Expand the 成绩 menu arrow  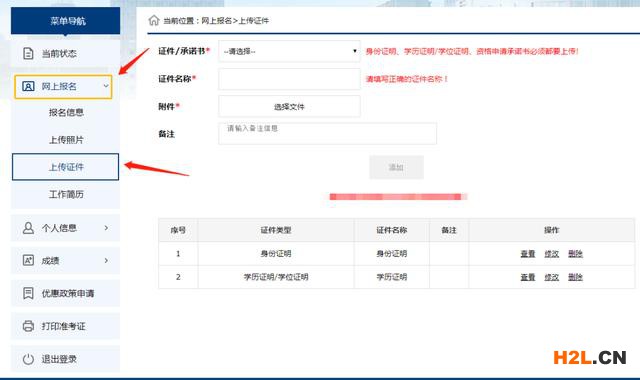pyautogui.click(x=106, y=260)
